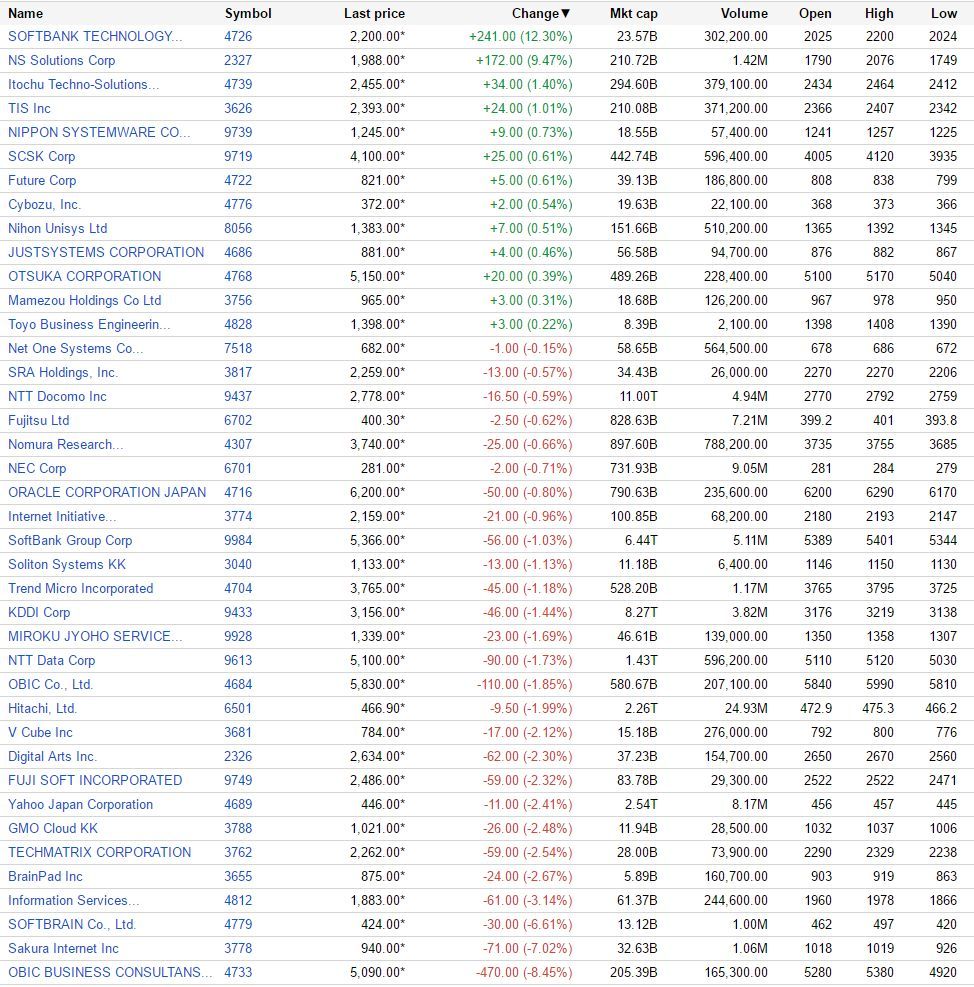Sort by Volume column header

[x=744, y=13]
